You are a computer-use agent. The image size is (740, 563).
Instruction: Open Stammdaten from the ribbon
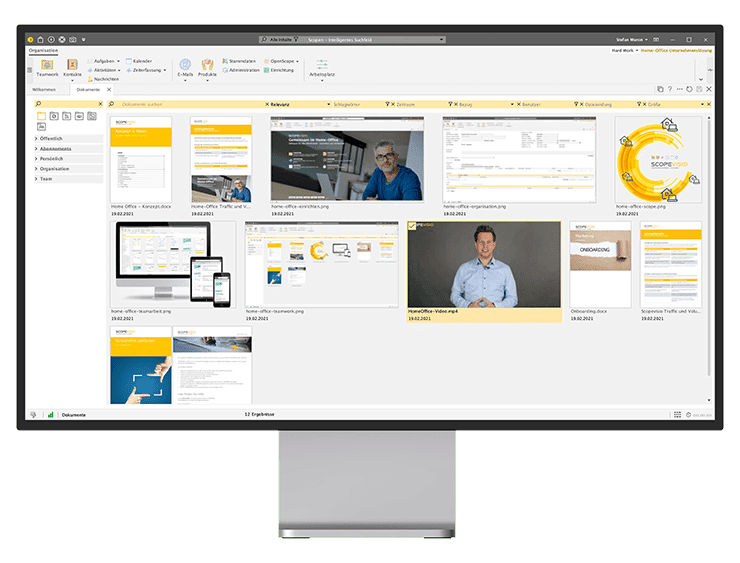click(x=239, y=61)
